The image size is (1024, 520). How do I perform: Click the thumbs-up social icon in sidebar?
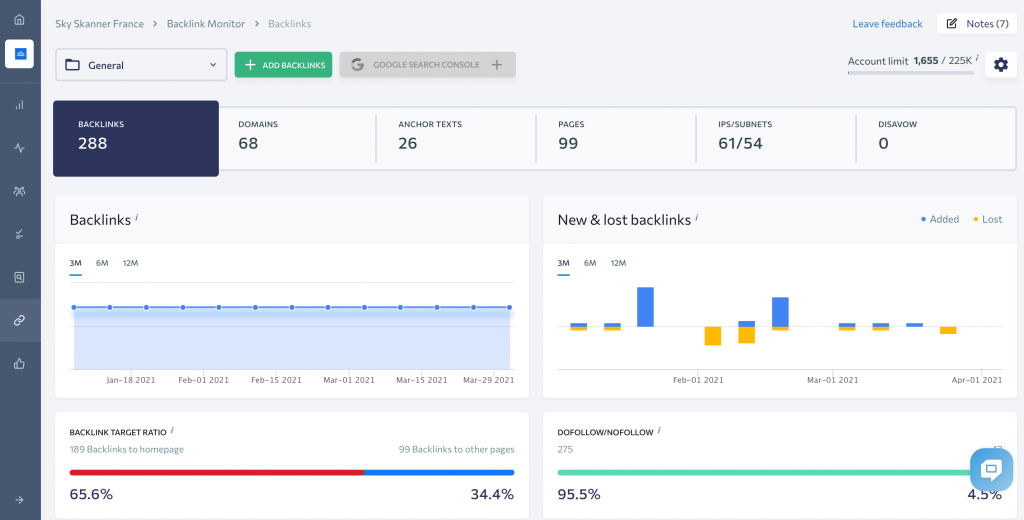[19, 363]
